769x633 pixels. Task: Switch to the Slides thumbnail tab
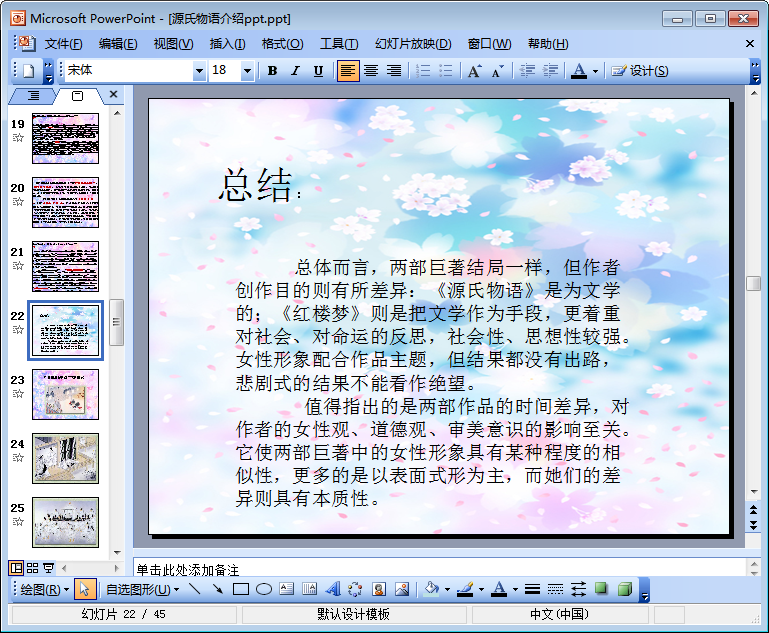(77, 96)
